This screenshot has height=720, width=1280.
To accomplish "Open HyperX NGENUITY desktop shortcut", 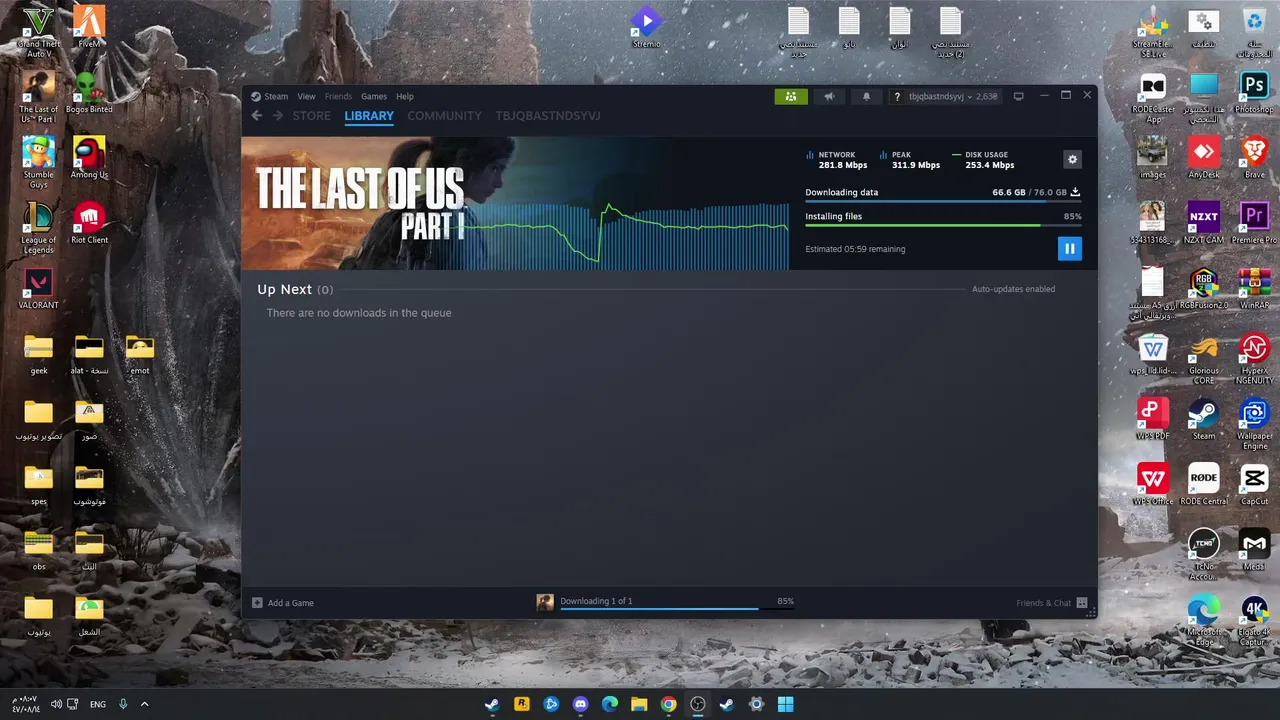I will click(1254, 359).
